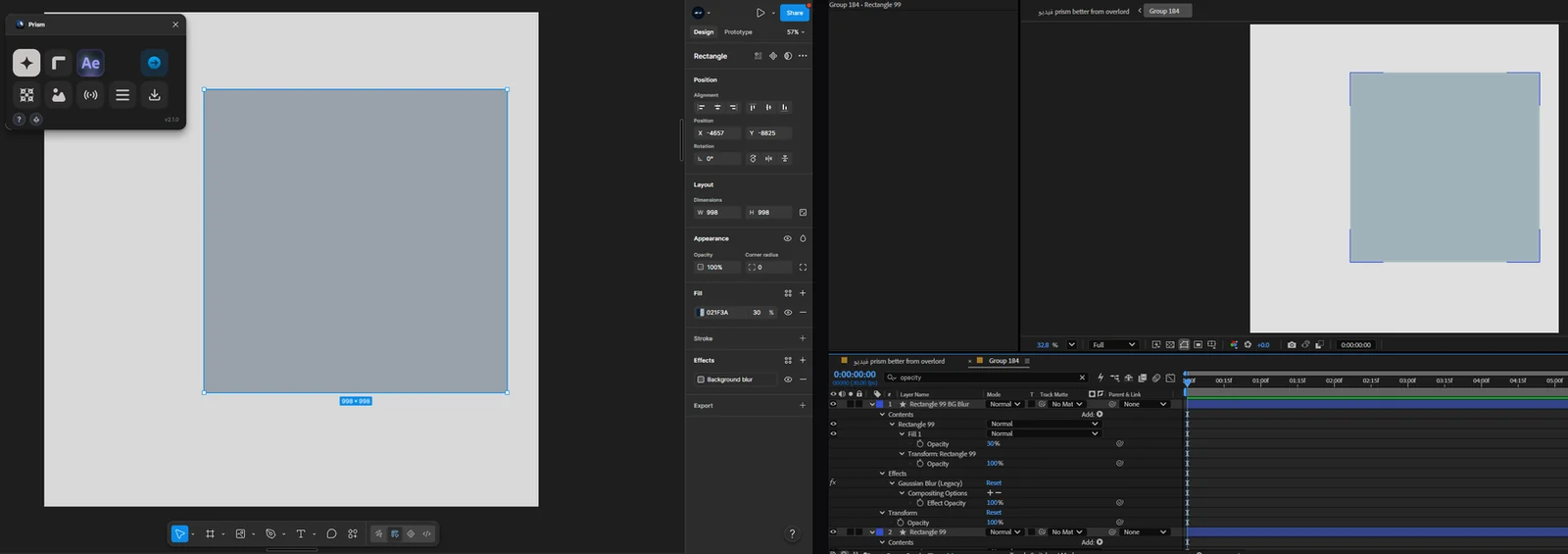Click the flip horizontal icon
This screenshot has width=1568, height=554.
pos(768,159)
